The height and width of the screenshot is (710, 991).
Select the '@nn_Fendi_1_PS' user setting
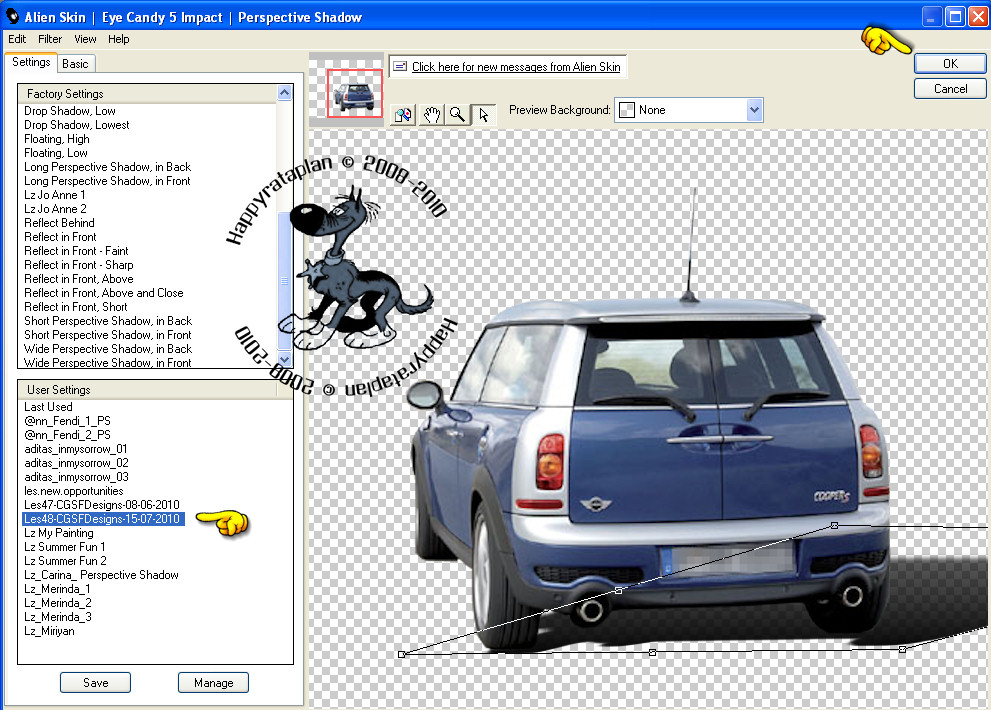point(68,421)
